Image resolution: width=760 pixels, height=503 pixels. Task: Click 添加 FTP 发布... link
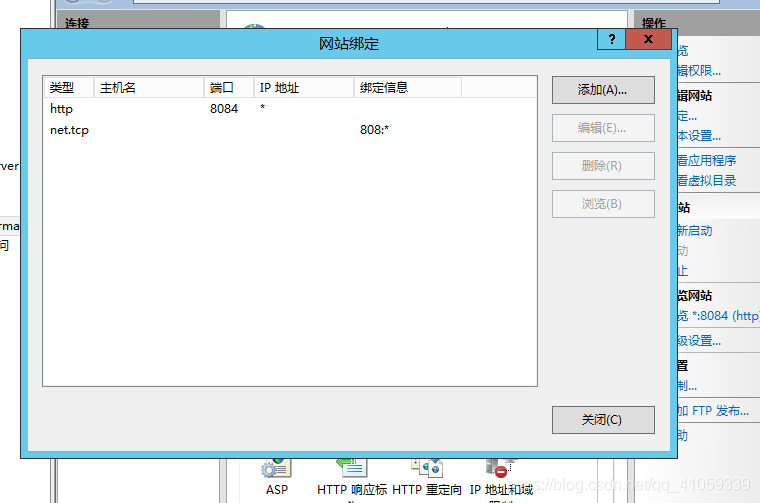coord(713,411)
